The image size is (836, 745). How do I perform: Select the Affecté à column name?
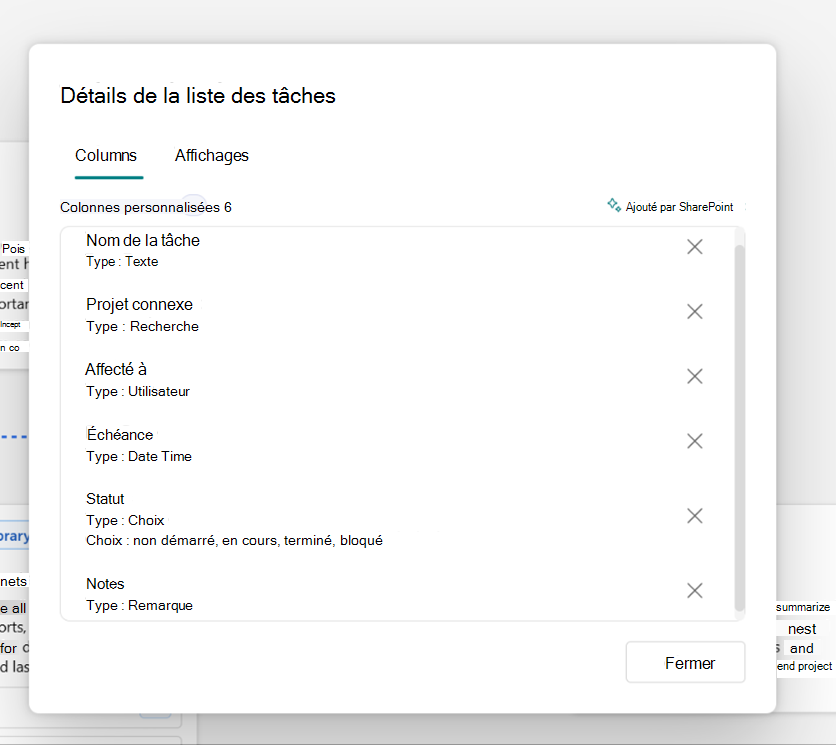click(116, 370)
